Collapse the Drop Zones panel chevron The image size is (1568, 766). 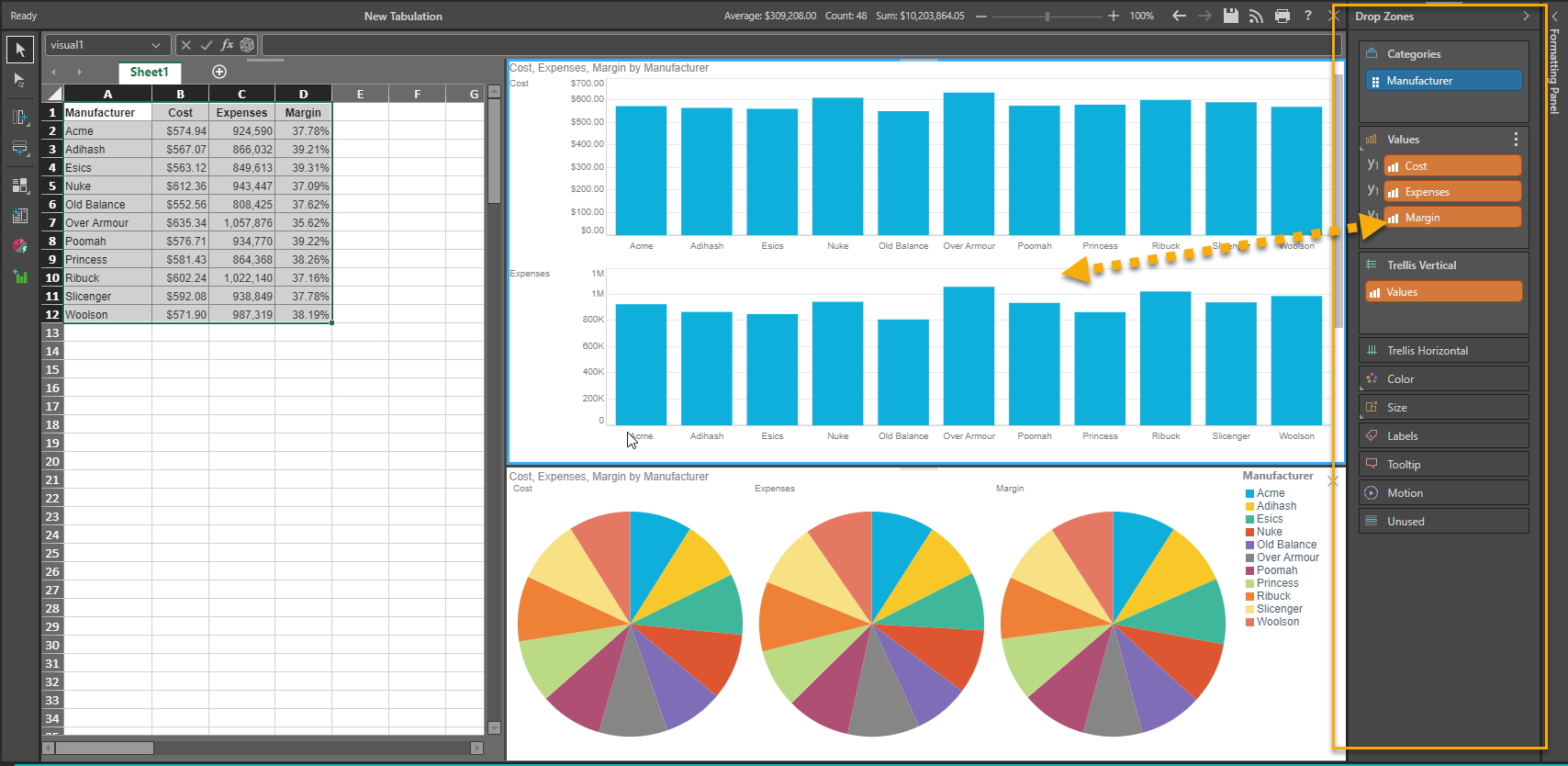[x=1526, y=17]
